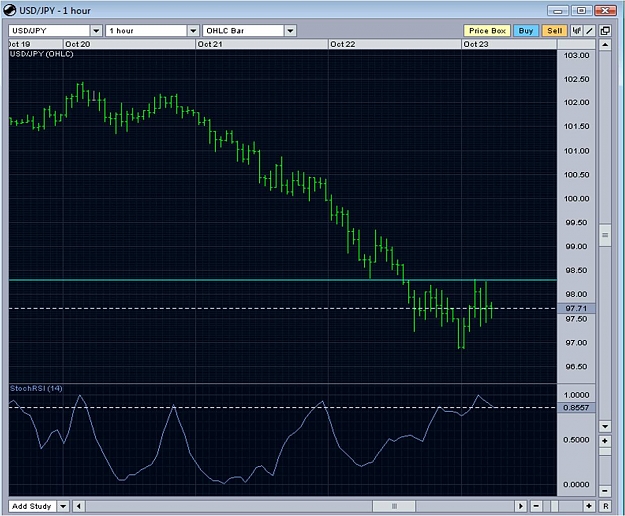Click the StochRSI value label 0.8557
The height and width of the screenshot is (516, 625).
(576, 408)
